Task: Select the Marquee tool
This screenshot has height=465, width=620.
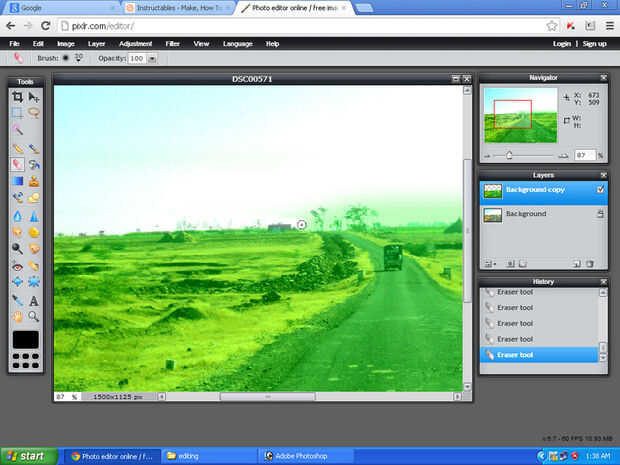Action: click(x=17, y=113)
